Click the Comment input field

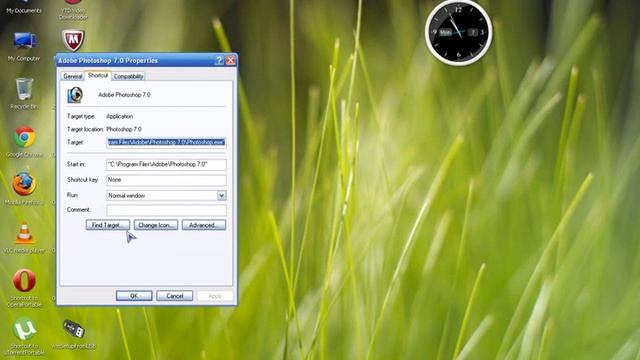(166, 210)
